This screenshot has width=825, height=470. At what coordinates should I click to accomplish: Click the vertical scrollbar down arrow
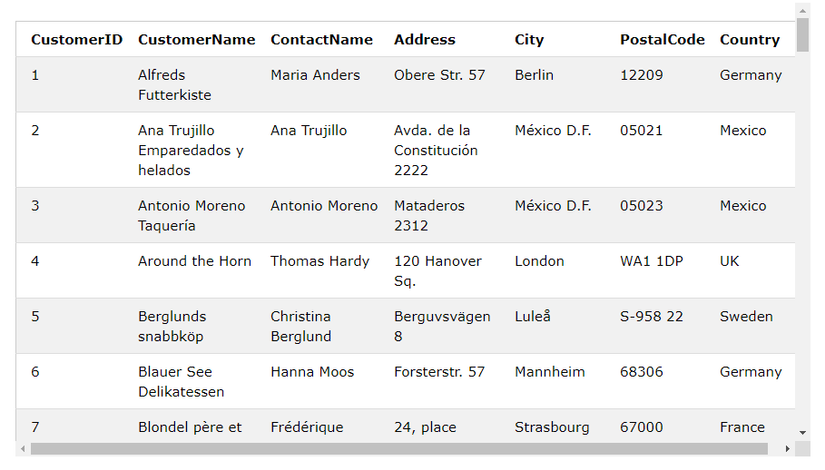(x=802, y=433)
